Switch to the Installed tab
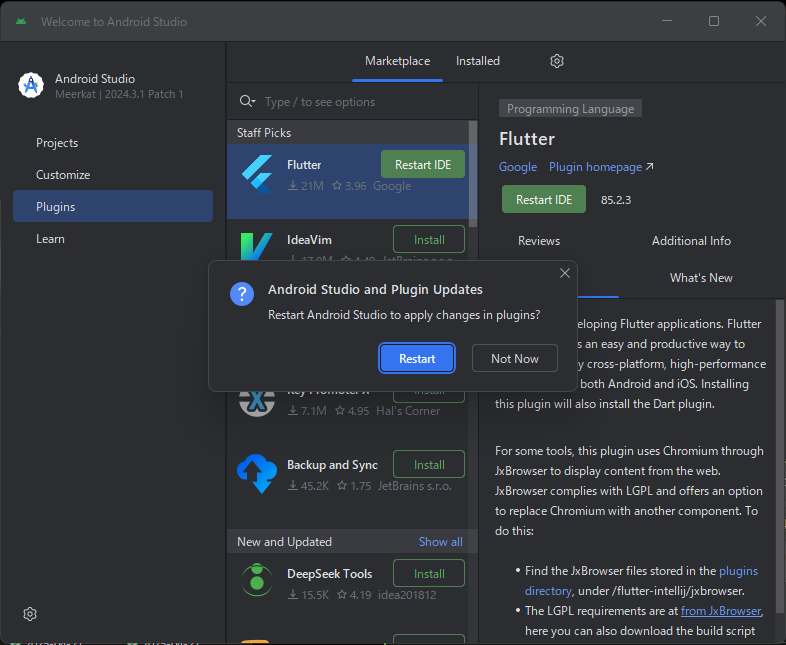 [478, 61]
